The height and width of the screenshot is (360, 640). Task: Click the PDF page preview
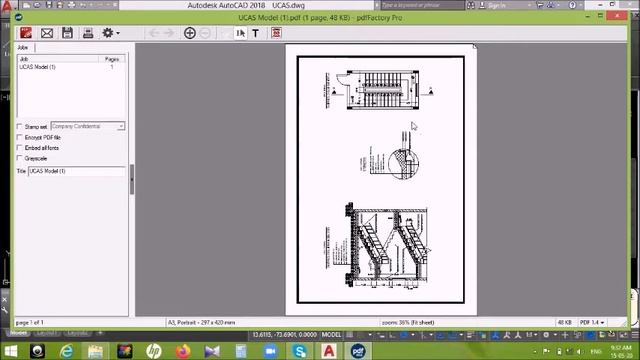click(x=381, y=180)
